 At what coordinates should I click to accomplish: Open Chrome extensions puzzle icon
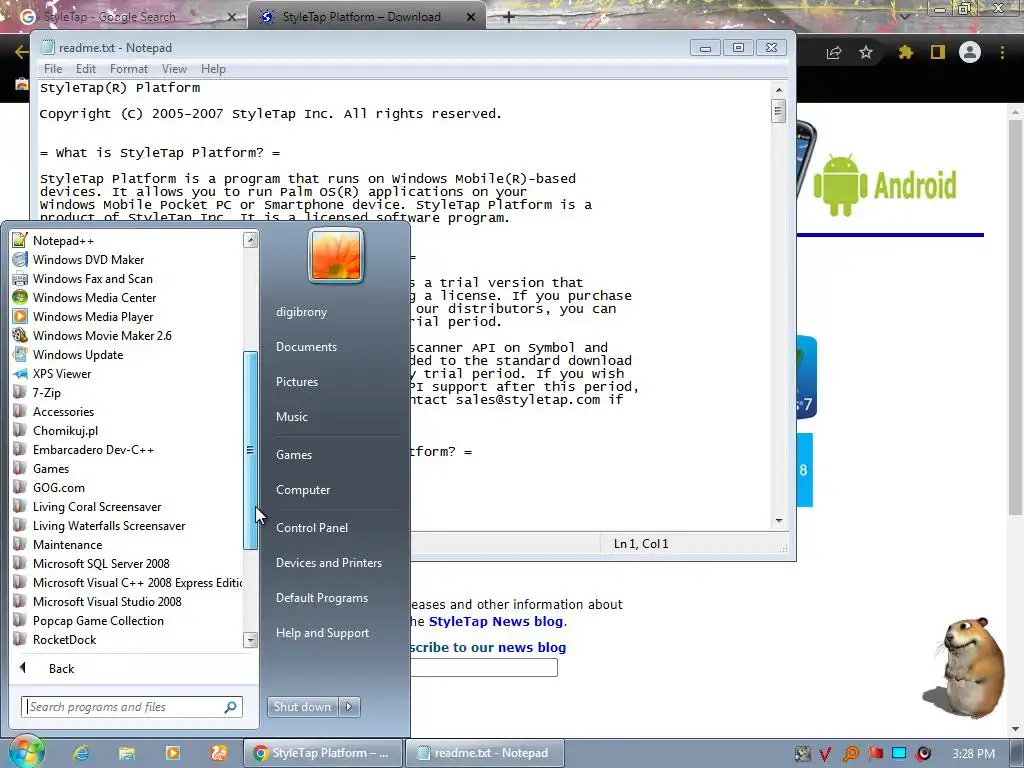[905, 52]
